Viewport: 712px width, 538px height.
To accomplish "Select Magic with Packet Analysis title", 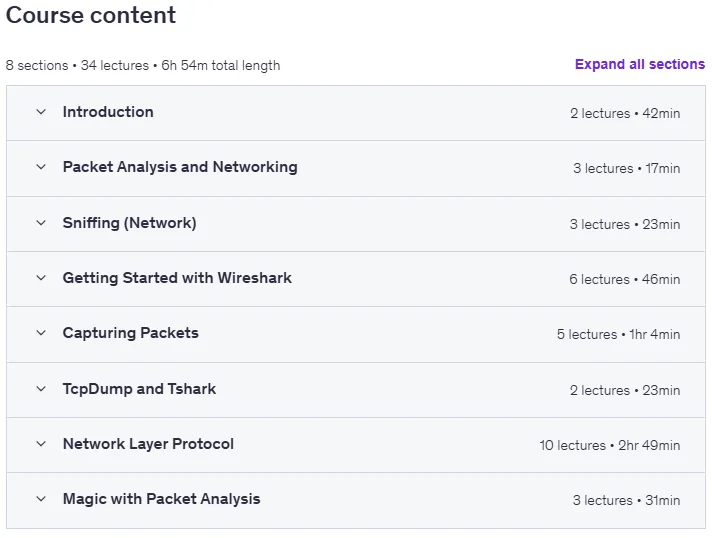I will click(x=162, y=499).
